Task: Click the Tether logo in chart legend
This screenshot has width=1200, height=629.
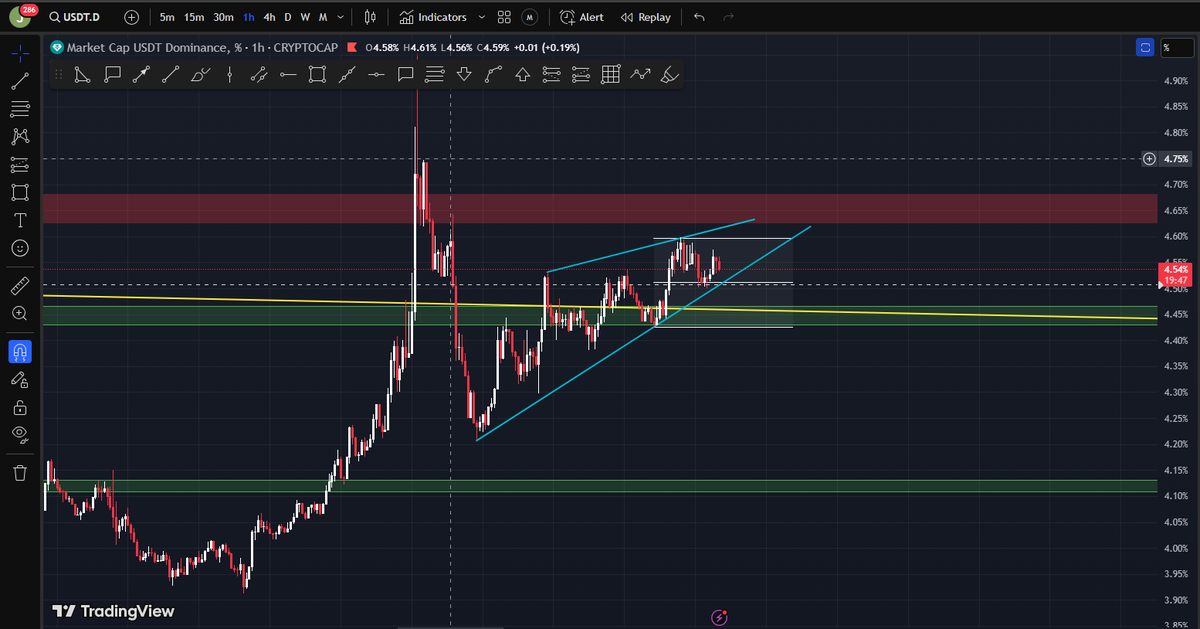Action: coord(58,47)
